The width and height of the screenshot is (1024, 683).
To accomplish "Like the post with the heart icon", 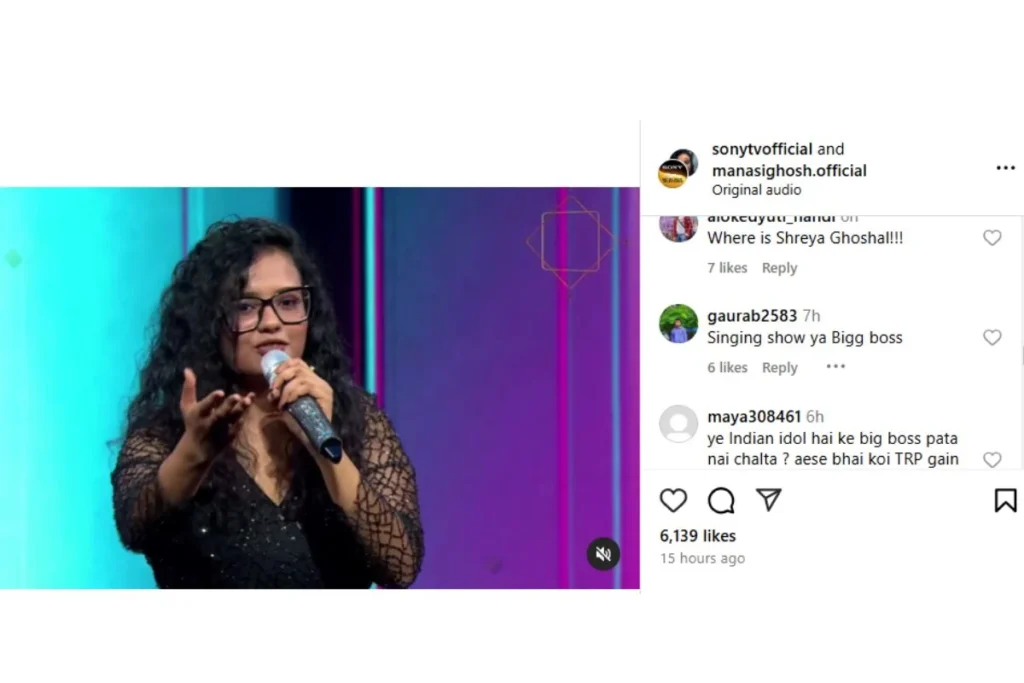I will [673, 500].
